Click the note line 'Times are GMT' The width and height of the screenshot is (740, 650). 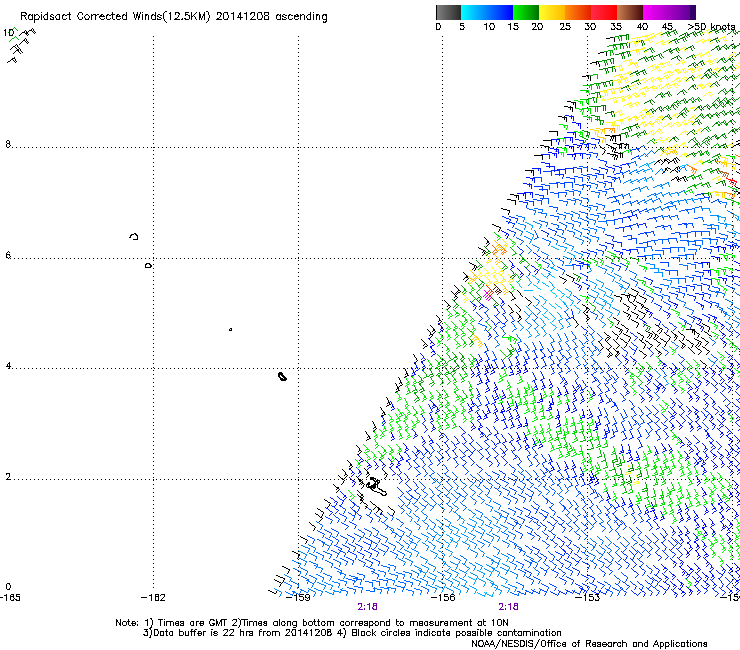(193, 623)
